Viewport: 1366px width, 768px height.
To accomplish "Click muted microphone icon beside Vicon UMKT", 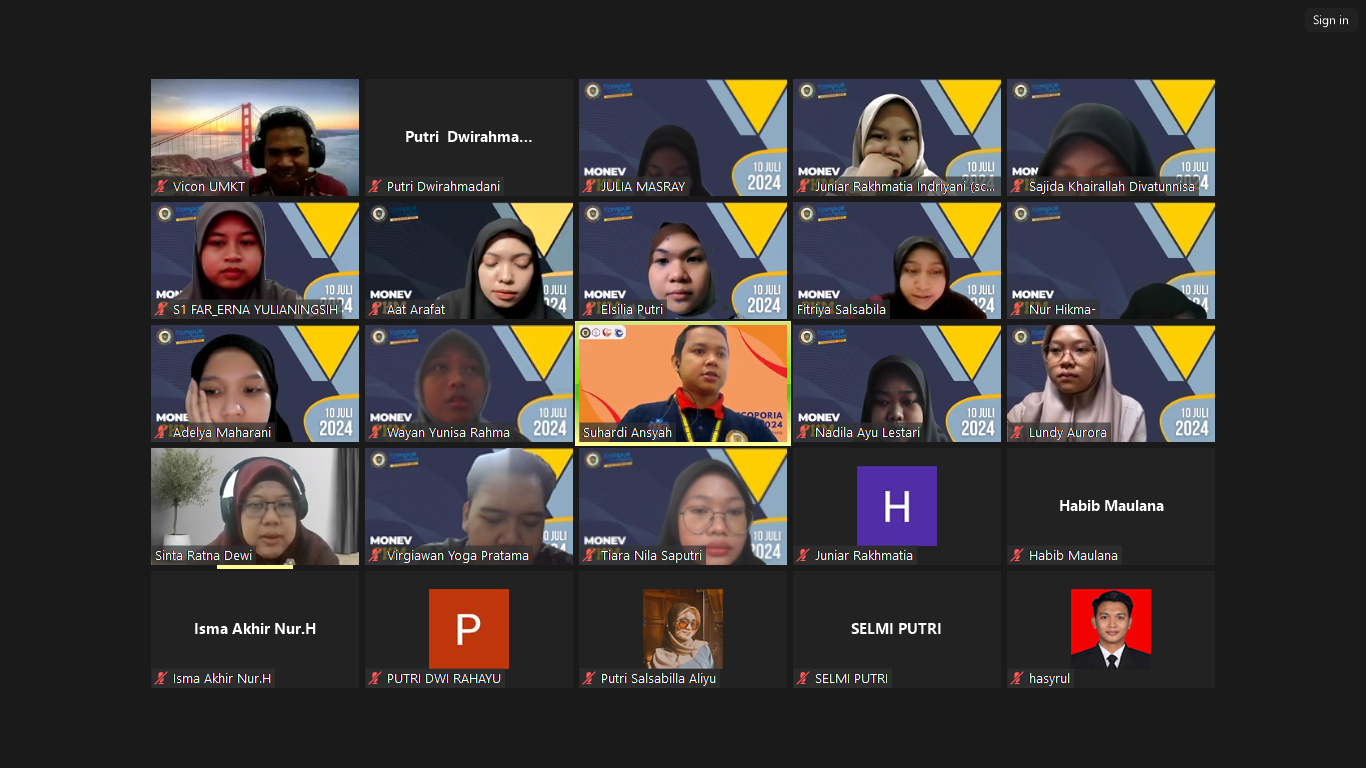I will click(161, 187).
